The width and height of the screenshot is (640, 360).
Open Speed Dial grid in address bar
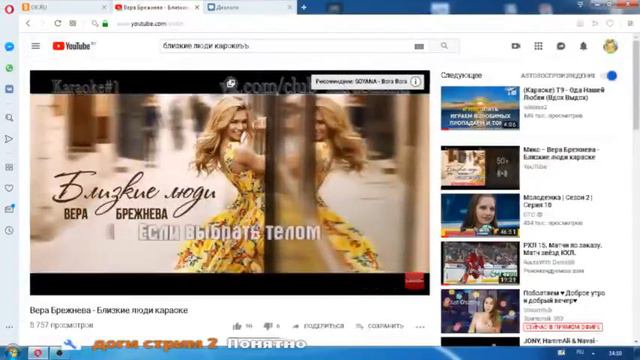(x=73, y=23)
